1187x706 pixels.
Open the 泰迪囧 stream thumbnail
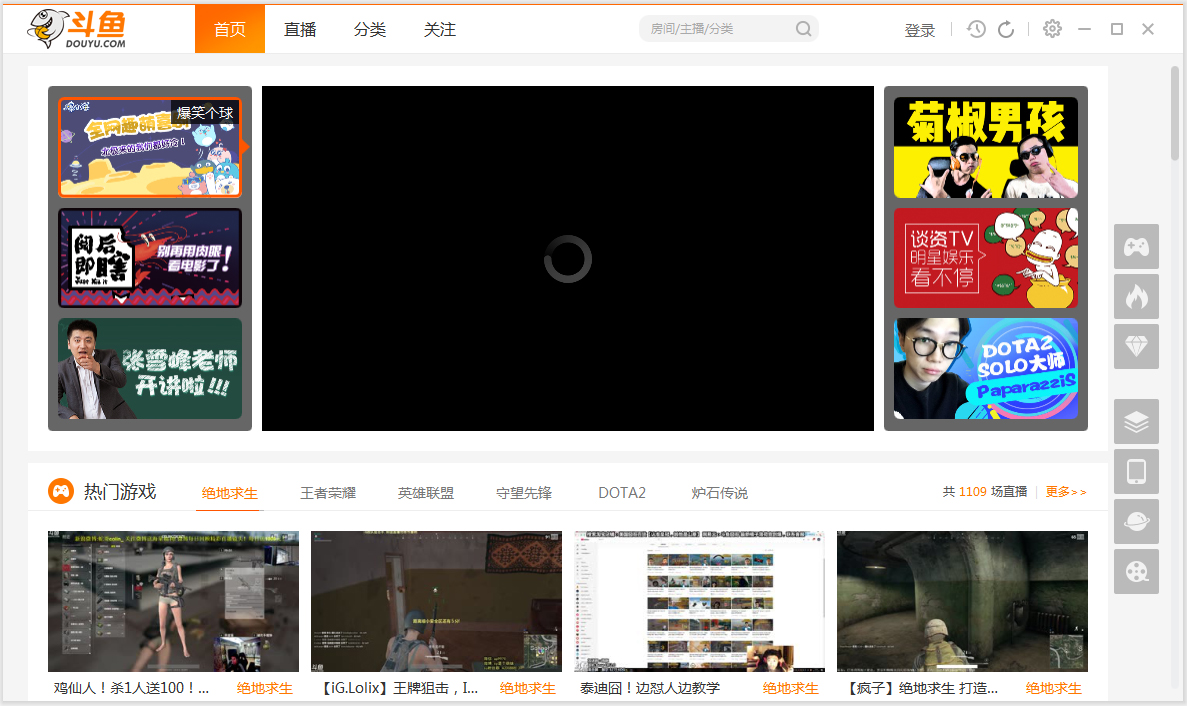pyautogui.click(x=699, y=601)
